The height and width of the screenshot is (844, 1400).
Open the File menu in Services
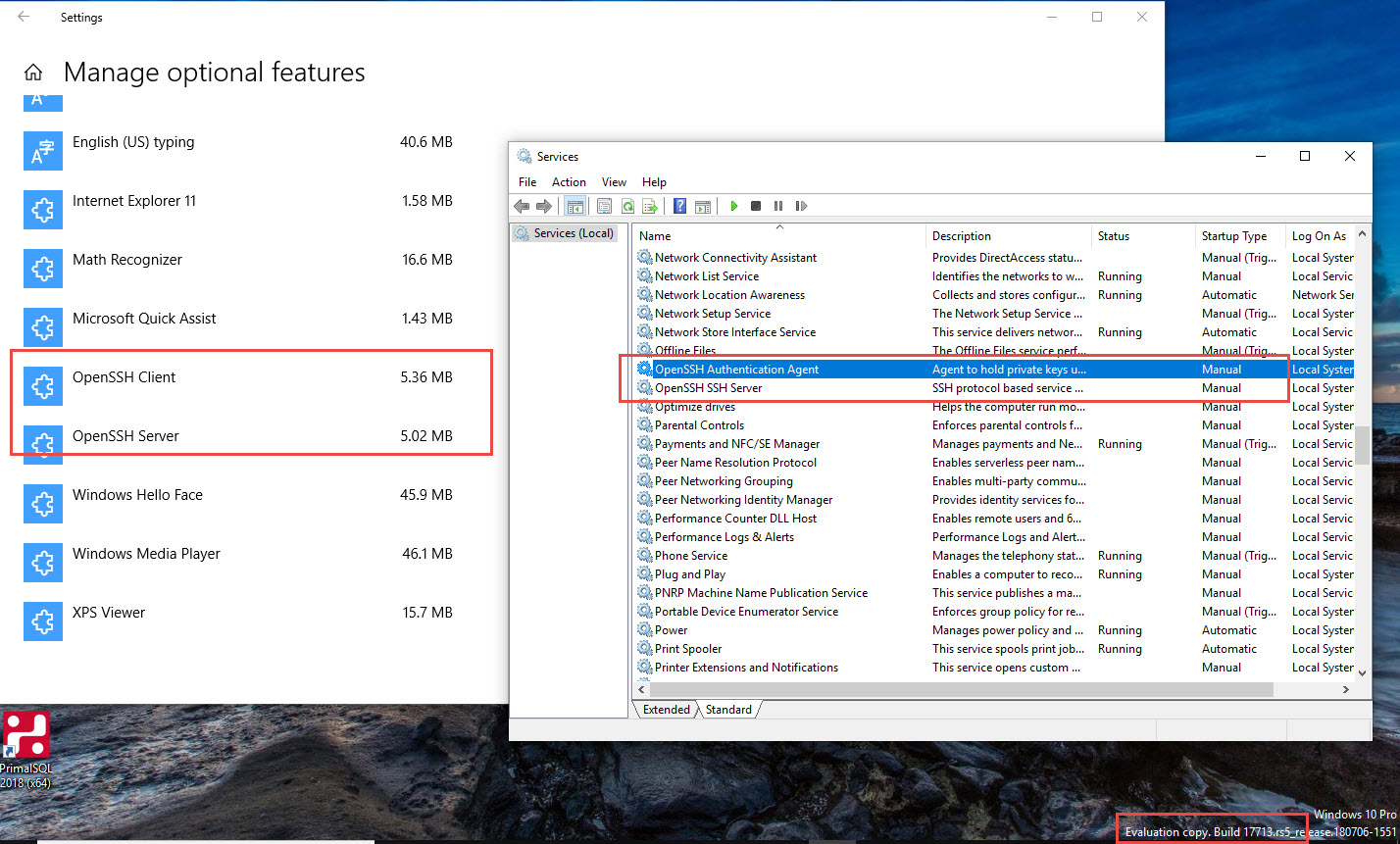pos(527,182)
